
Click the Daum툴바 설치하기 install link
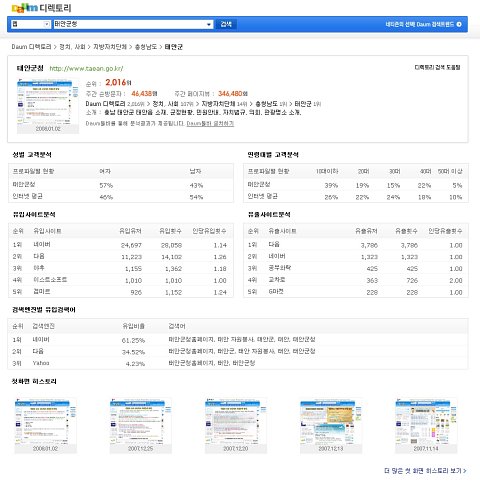click(x=210, y=124)
